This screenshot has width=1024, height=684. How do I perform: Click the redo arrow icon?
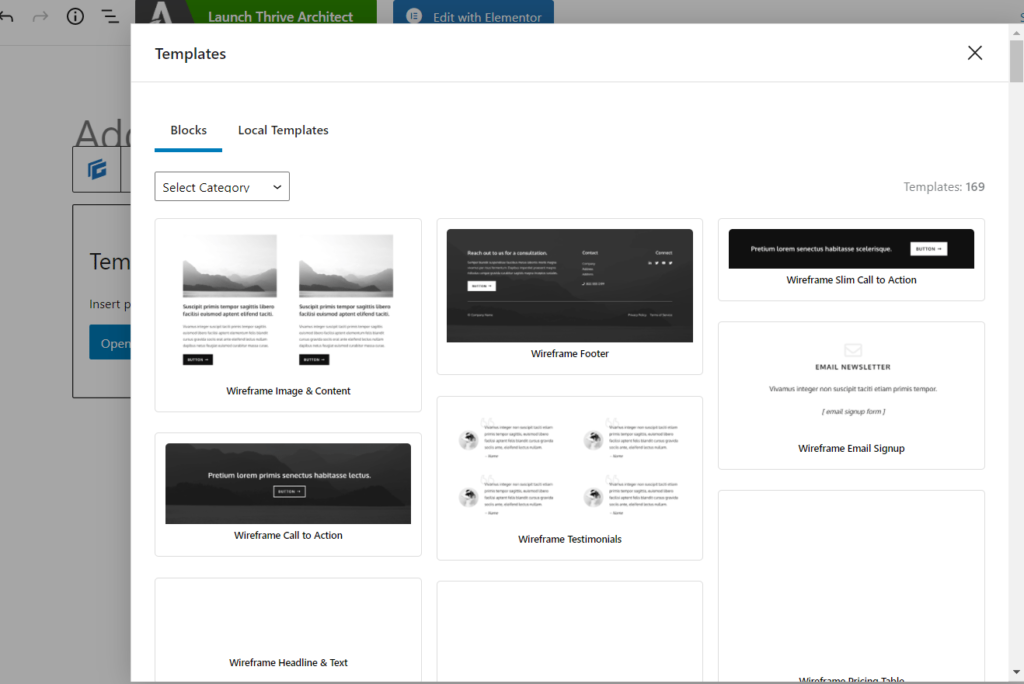click(x=40, y=17)
